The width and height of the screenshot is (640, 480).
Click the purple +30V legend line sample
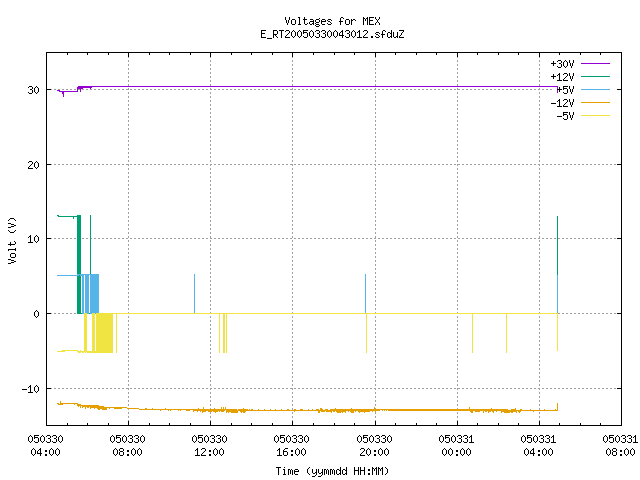[595, 64]
